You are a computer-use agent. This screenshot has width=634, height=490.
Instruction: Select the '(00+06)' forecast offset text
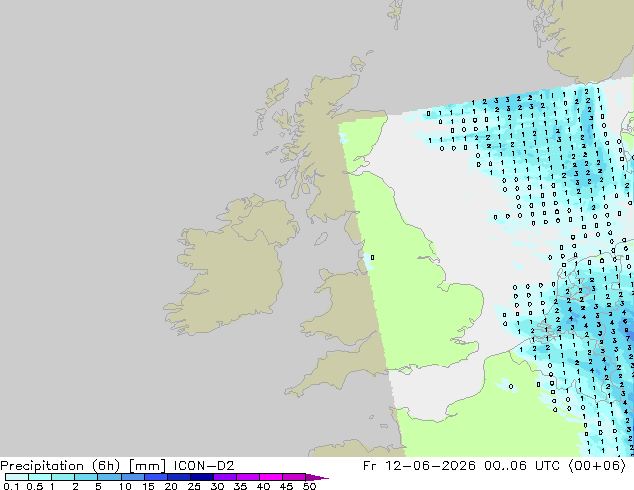coord(597,466)
